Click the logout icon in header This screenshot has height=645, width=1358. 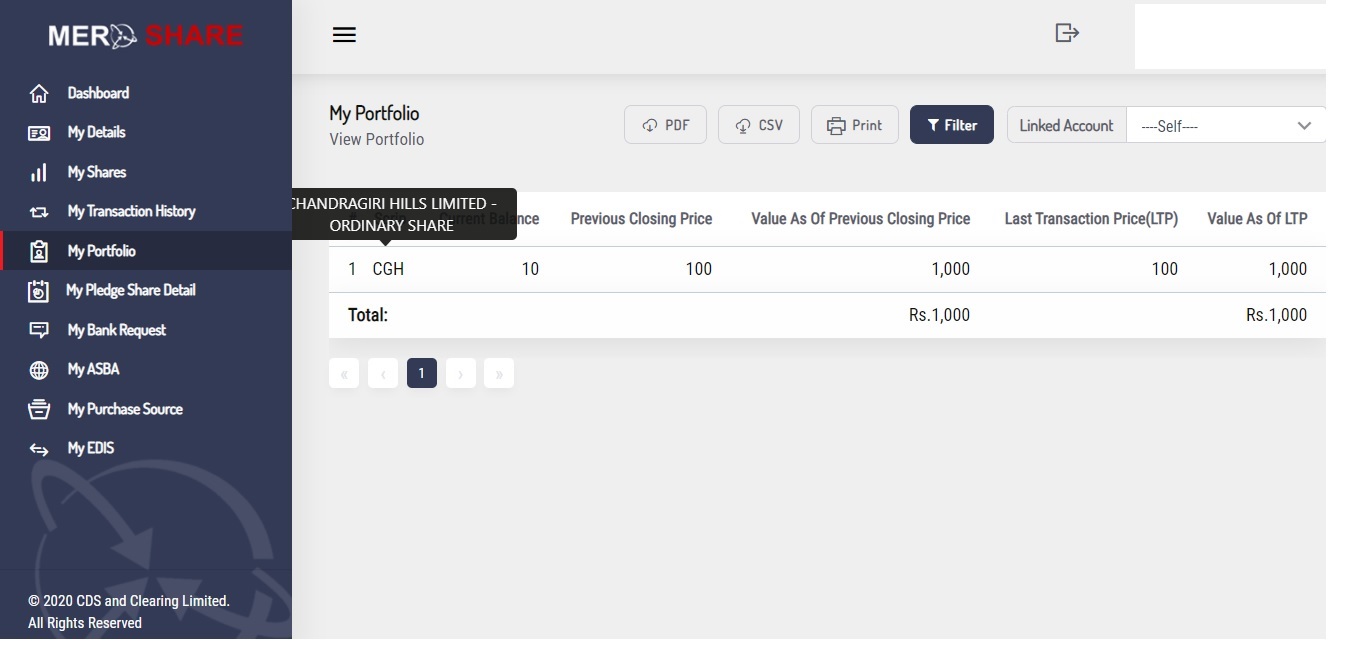pyautogui.click(x=1067, y=33)
